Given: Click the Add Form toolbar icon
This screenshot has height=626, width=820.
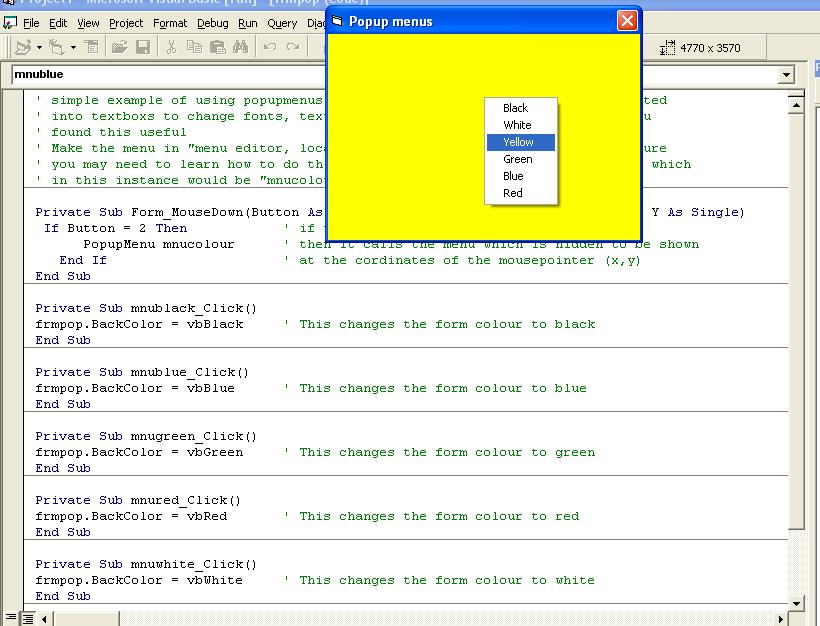Looking at the screenshot, I should [x=55, y=47].
